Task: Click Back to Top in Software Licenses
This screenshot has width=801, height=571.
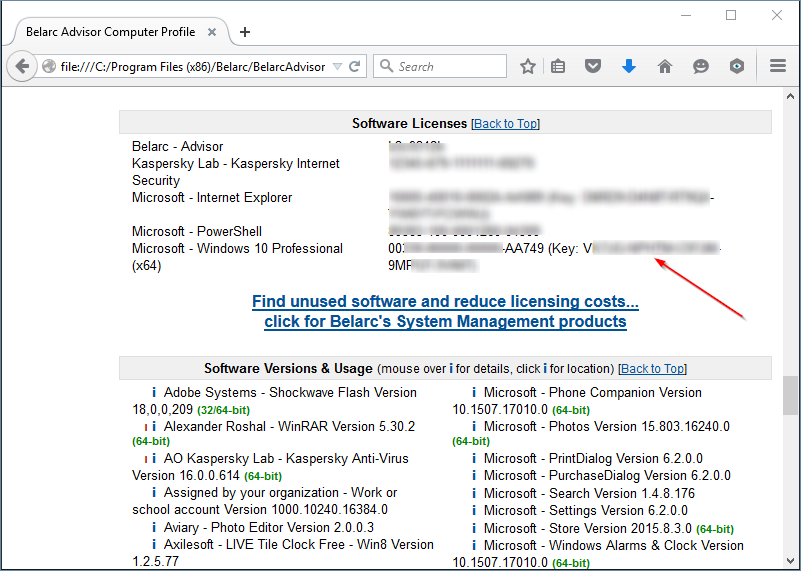Action: coord(505,124)
